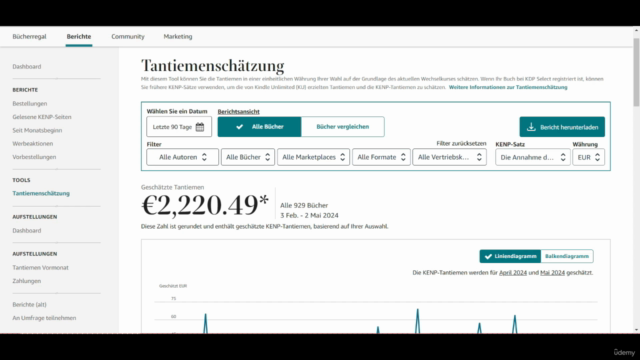The height and width of the screenshot is (360, 640).
Task: Open Werbeaktionen report
Action: click(x=33, y=144)
